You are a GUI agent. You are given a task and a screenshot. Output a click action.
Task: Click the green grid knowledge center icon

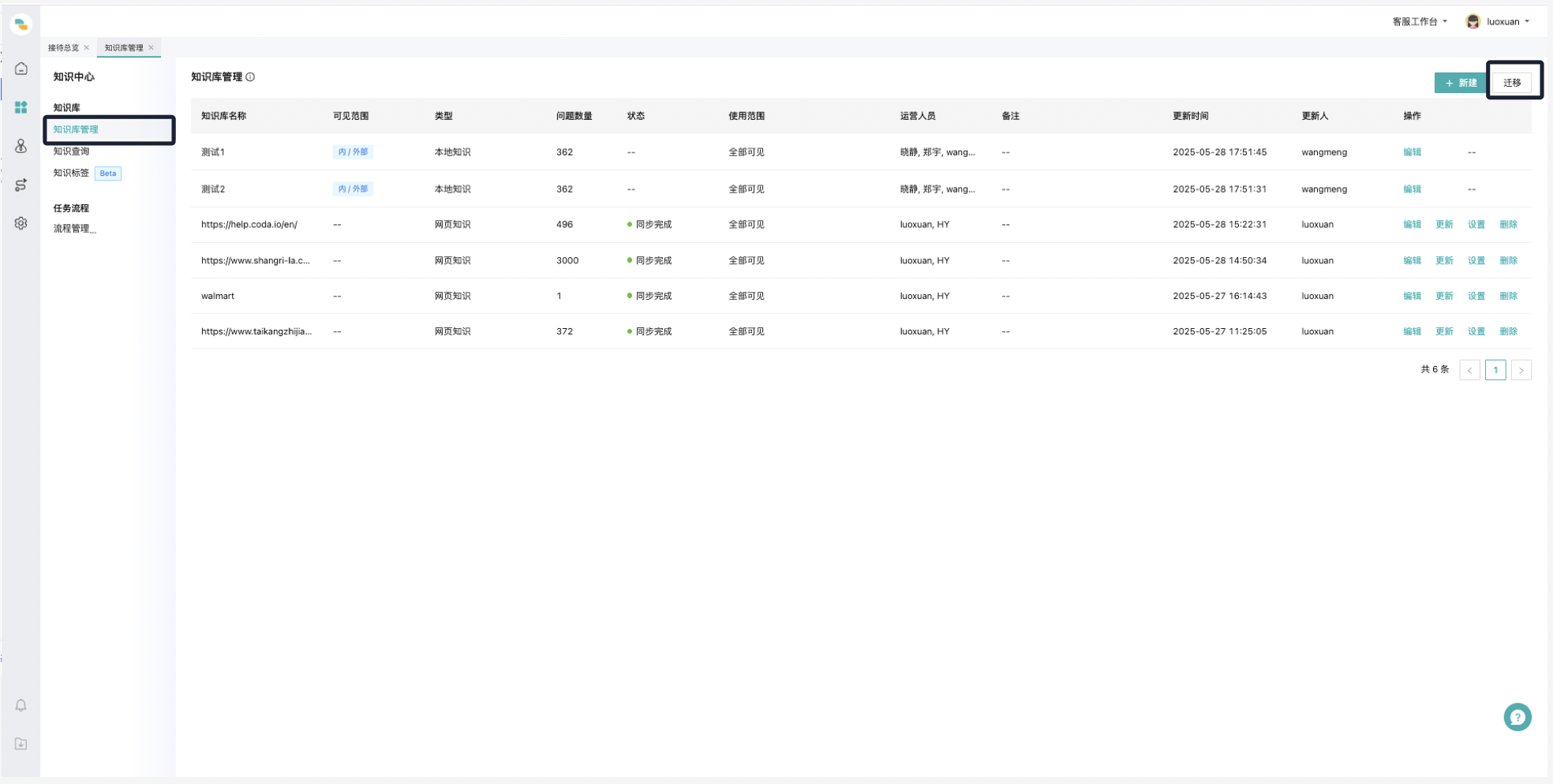point(21,107)
